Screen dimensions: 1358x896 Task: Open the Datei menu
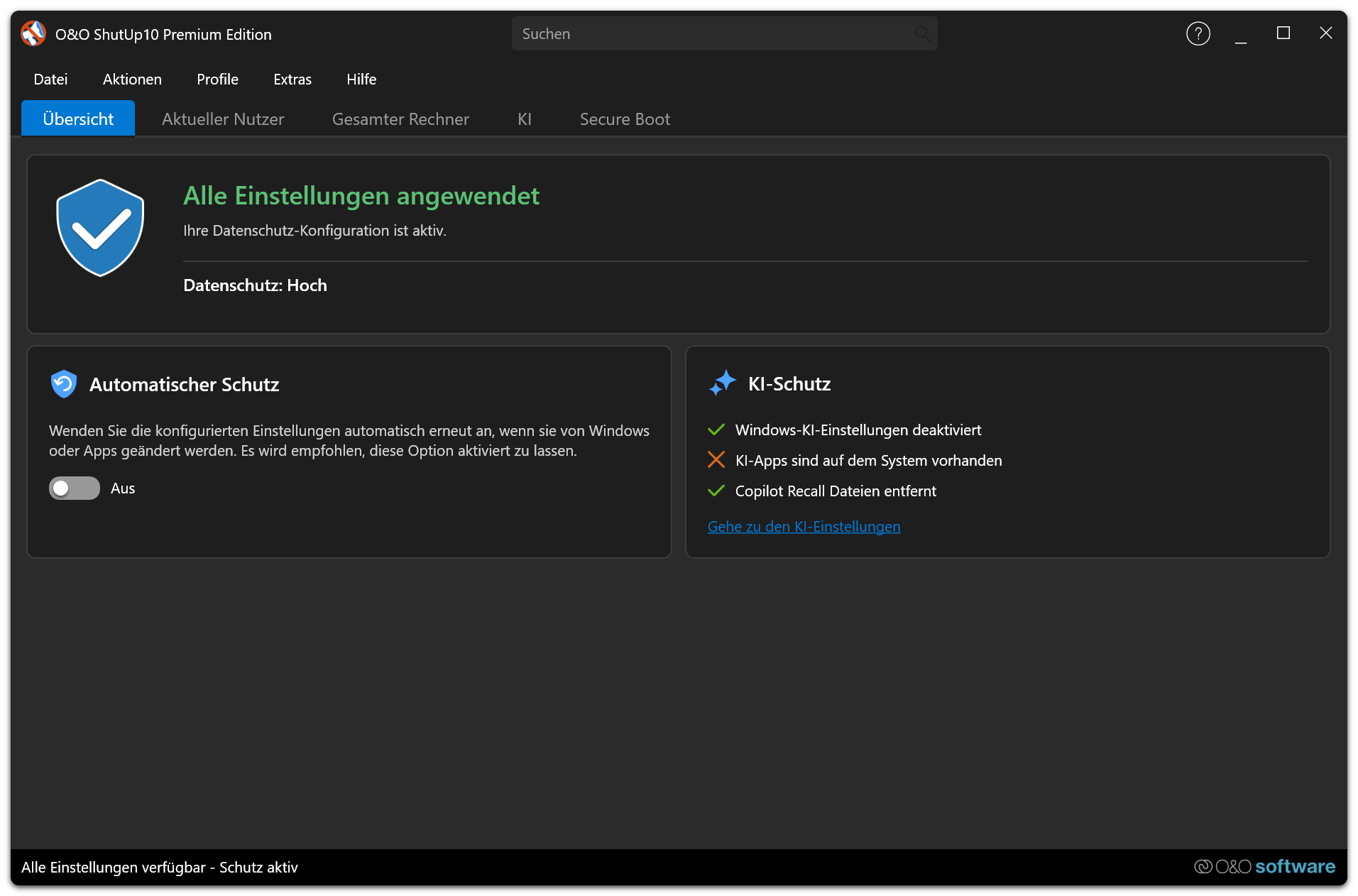click(x=50, y=80)
